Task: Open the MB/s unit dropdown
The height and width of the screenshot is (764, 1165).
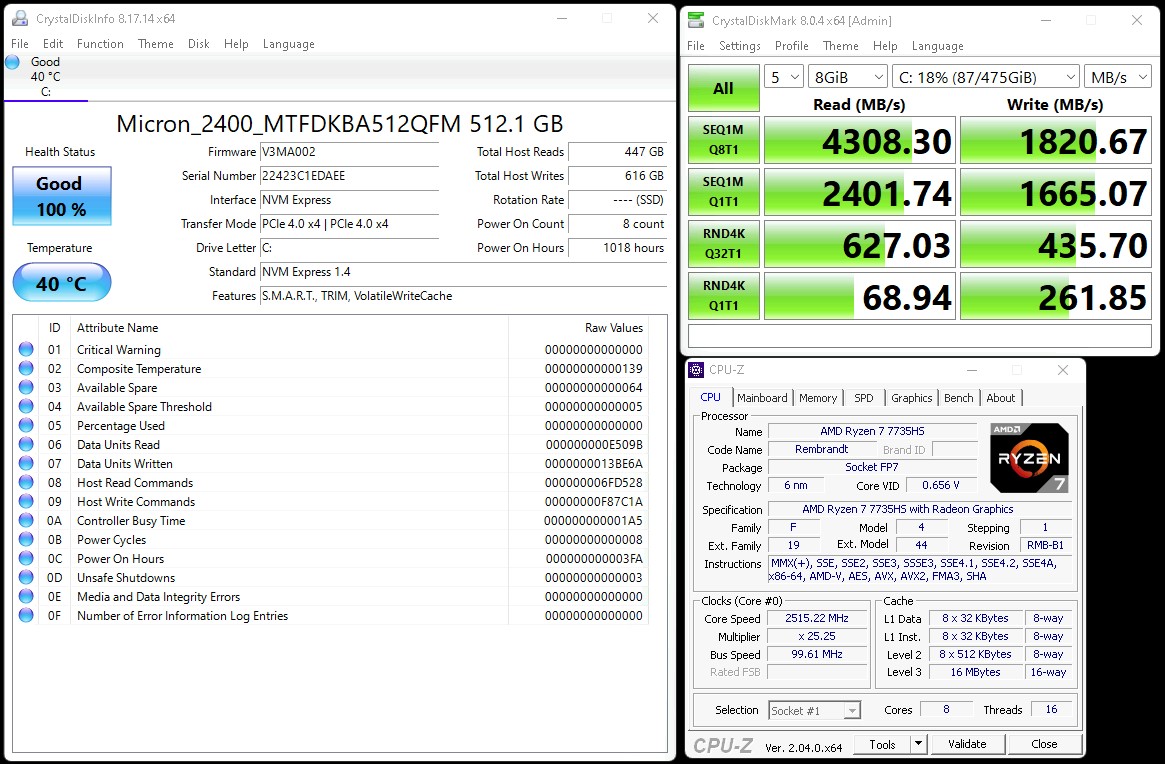Action: tap(1118, 77)
